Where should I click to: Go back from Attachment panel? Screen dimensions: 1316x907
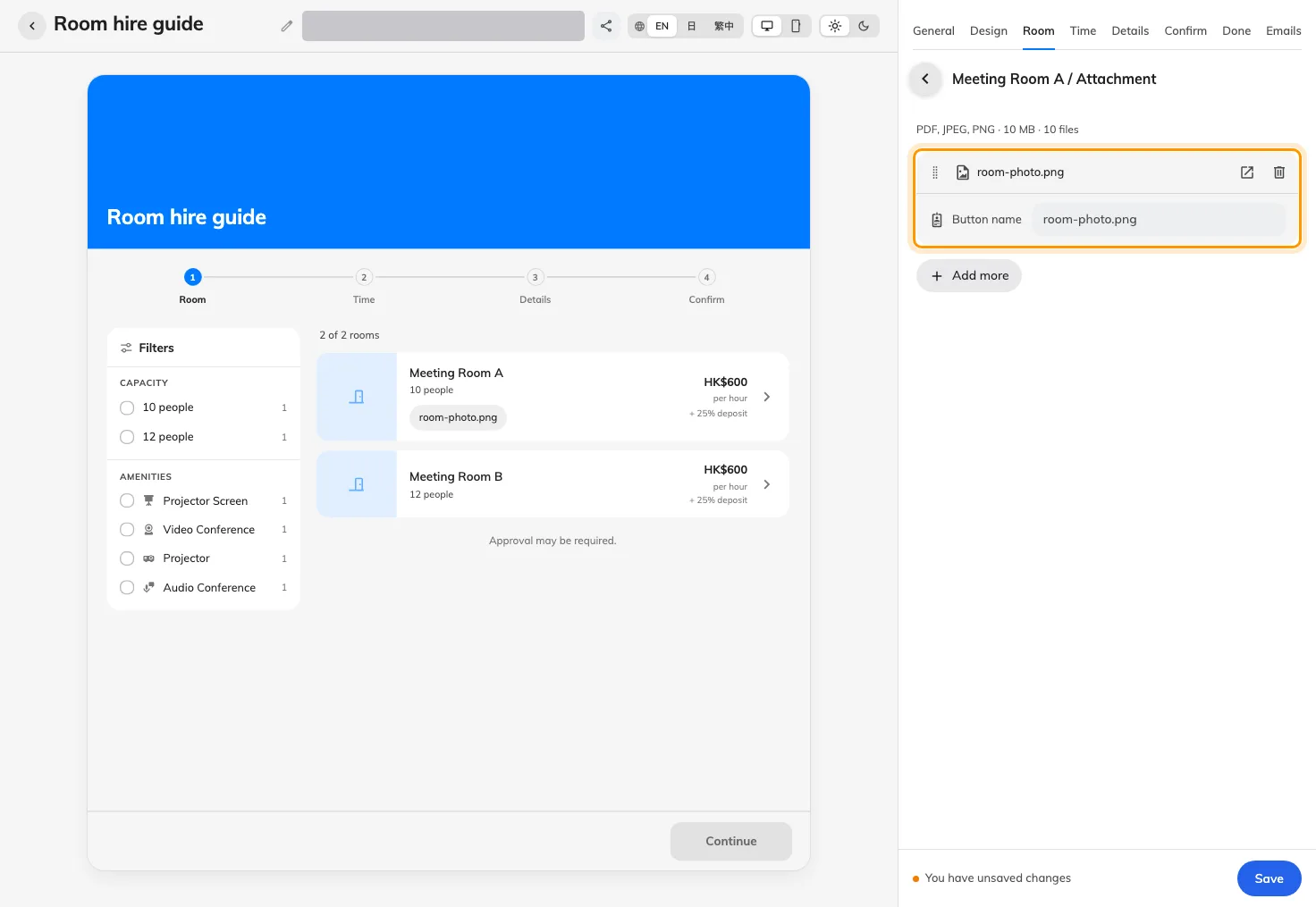[925, 79]
